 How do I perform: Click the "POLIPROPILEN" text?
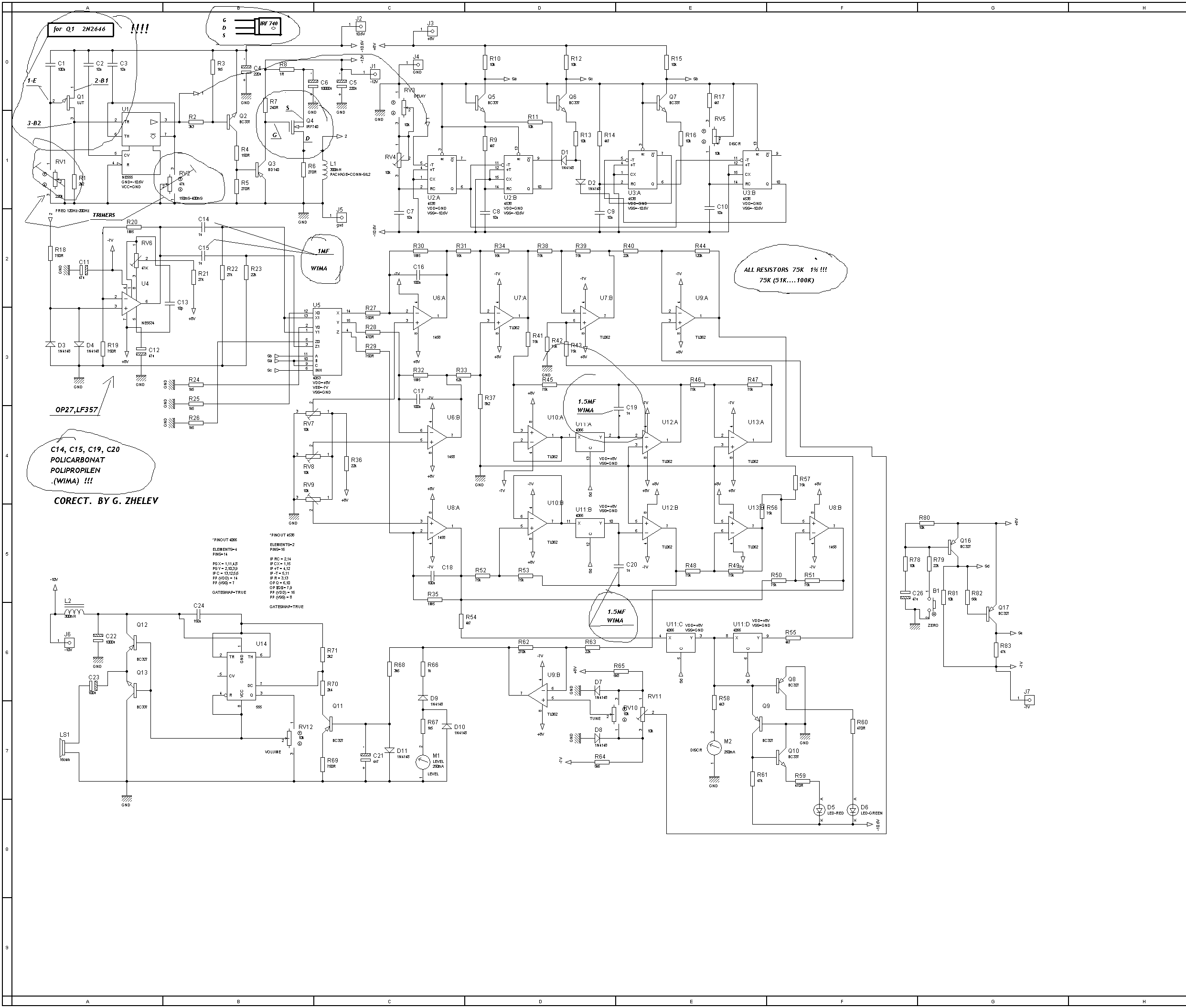75,470
